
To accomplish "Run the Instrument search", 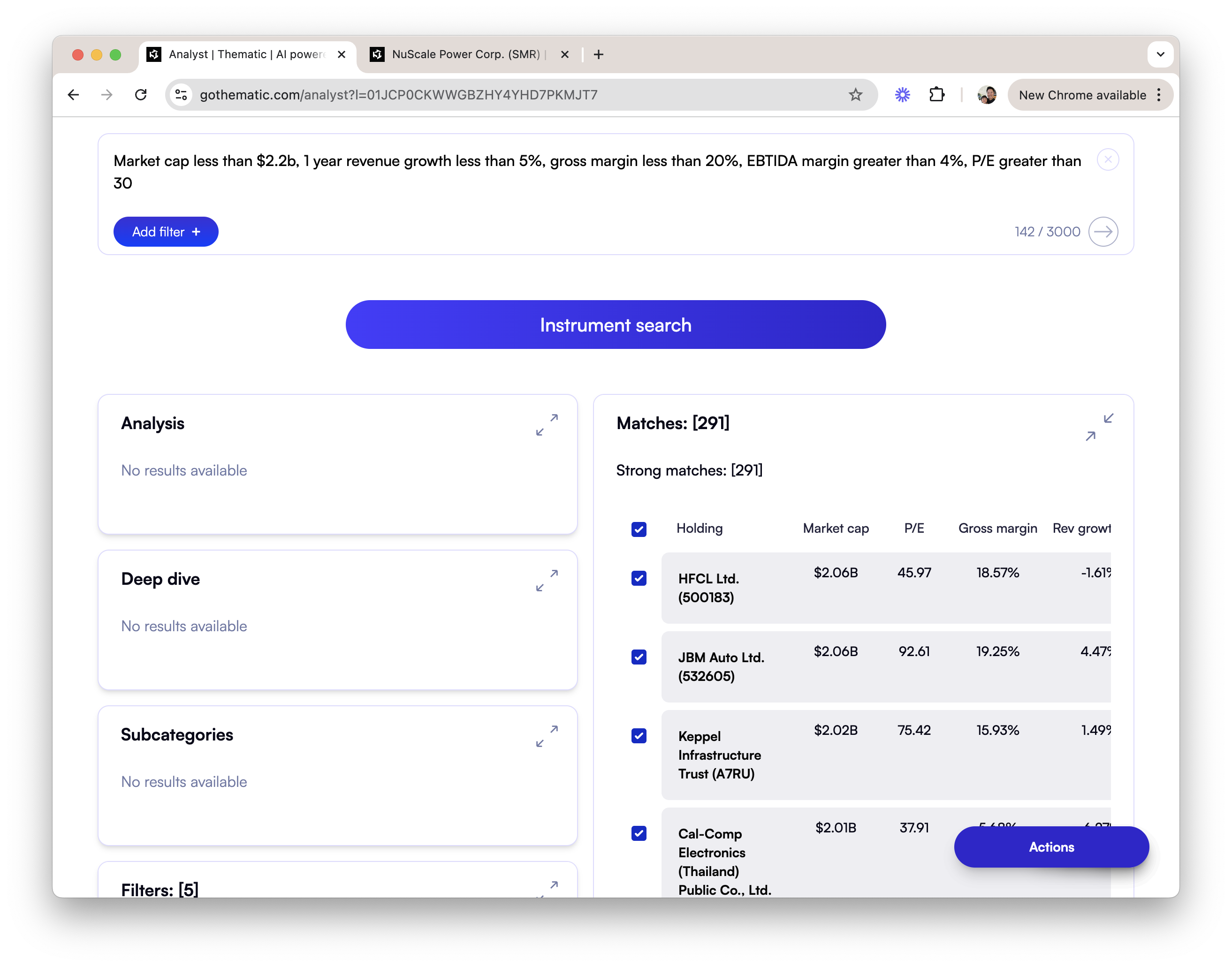I will pos(616,325).
